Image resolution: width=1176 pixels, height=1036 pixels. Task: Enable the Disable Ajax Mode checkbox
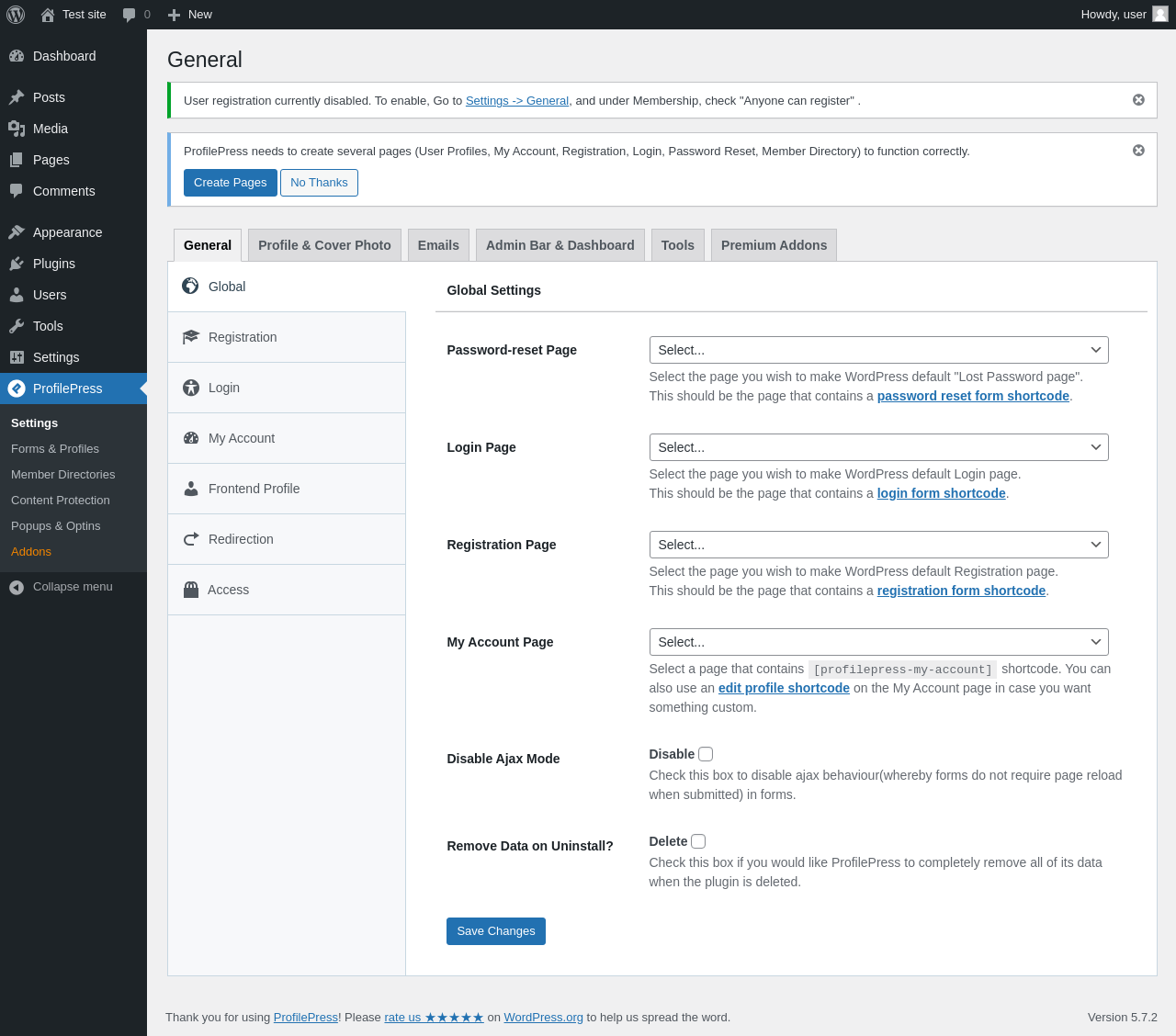(706, 754)
